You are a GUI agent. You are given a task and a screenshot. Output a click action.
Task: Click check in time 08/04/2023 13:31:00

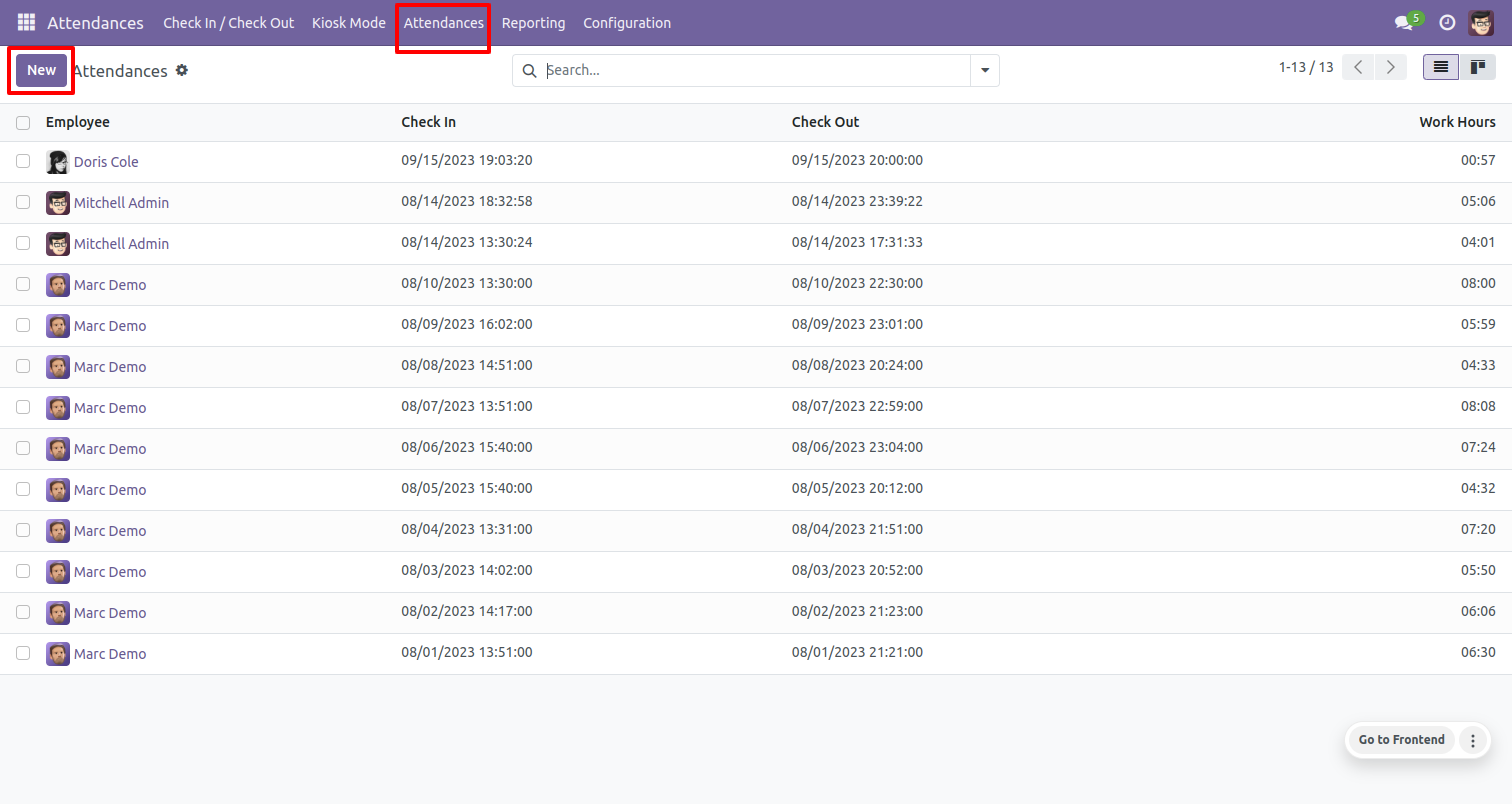coord(467,529)
